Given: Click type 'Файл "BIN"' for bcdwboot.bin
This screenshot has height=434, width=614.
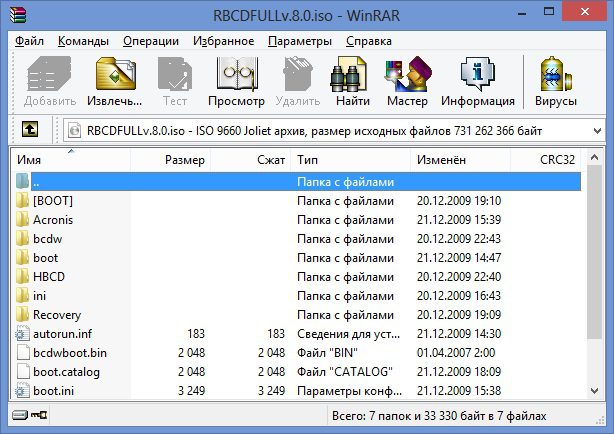Looking at the screenshot, I should click(327, 353).
